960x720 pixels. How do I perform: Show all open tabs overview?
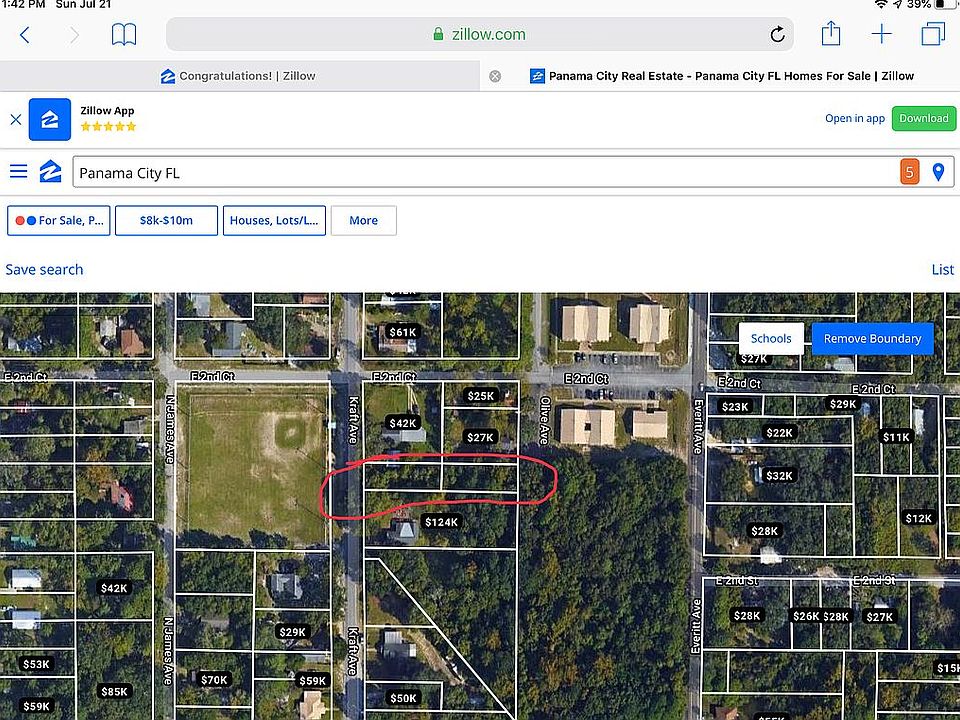933,34
